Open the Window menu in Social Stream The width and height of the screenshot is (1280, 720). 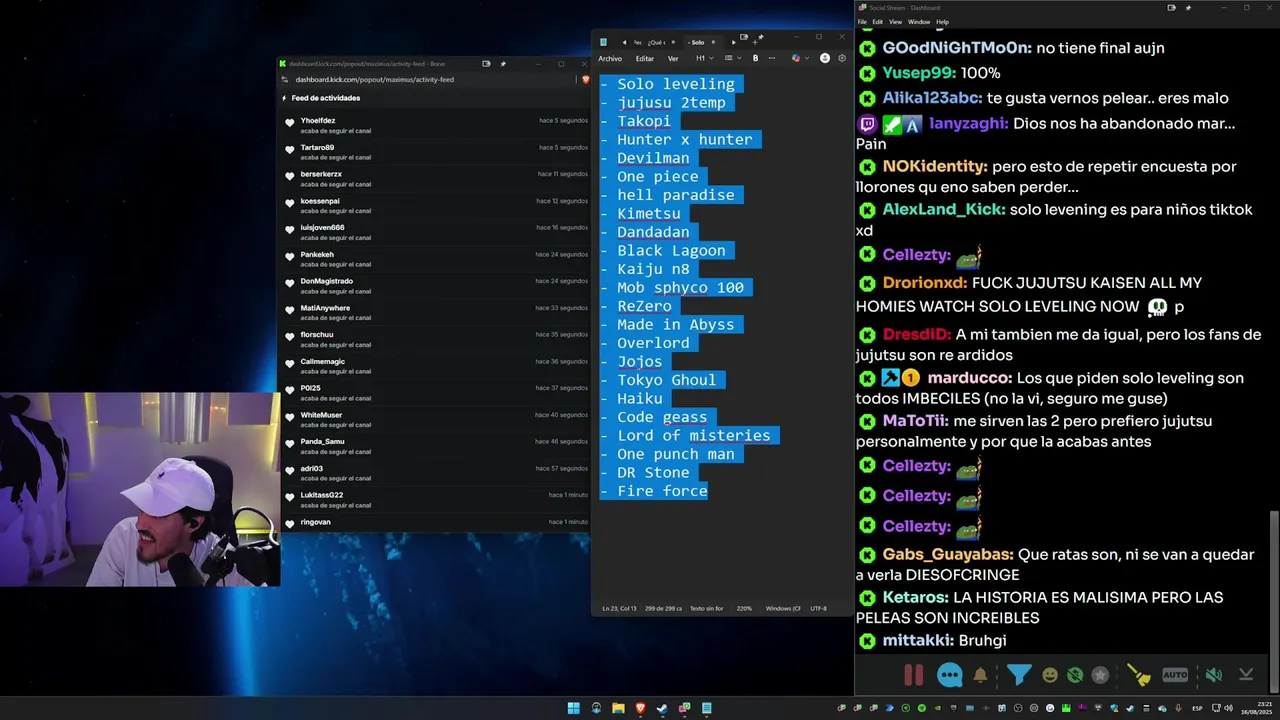918,22
